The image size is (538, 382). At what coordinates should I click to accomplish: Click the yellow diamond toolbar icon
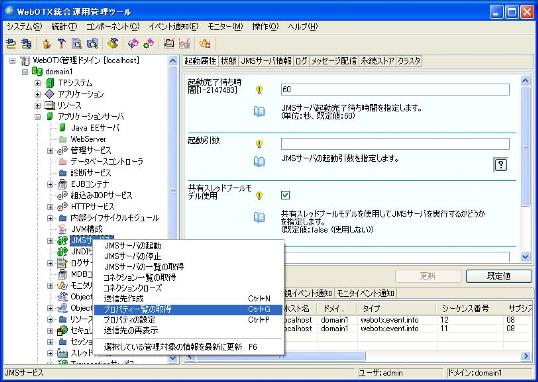click(x=113, y=44)
